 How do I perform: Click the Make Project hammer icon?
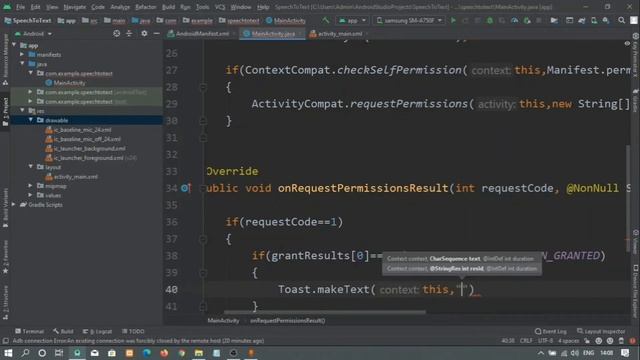[x=325, y=20]
